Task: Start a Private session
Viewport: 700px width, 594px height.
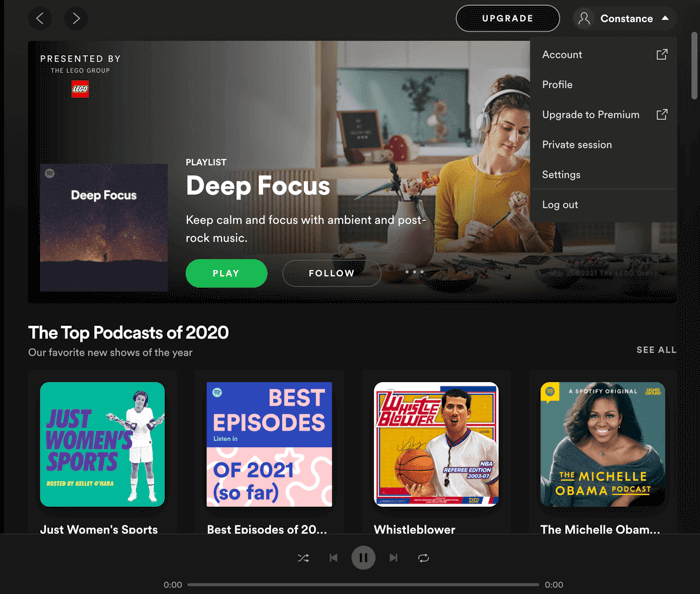Action: coord(604,145)
